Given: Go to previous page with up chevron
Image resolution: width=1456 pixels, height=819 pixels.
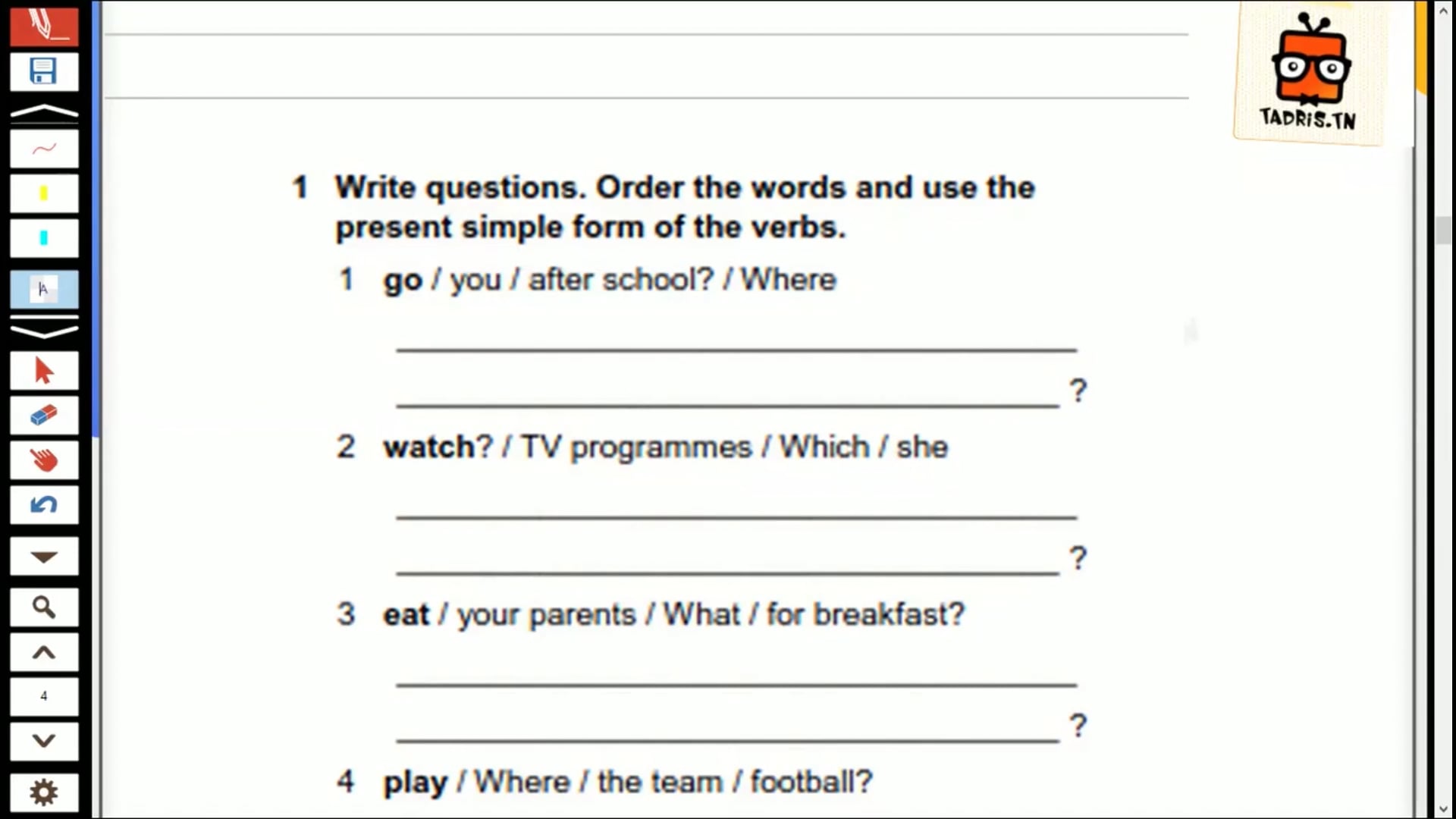Looking at the screenshot, I should (44, 652).
